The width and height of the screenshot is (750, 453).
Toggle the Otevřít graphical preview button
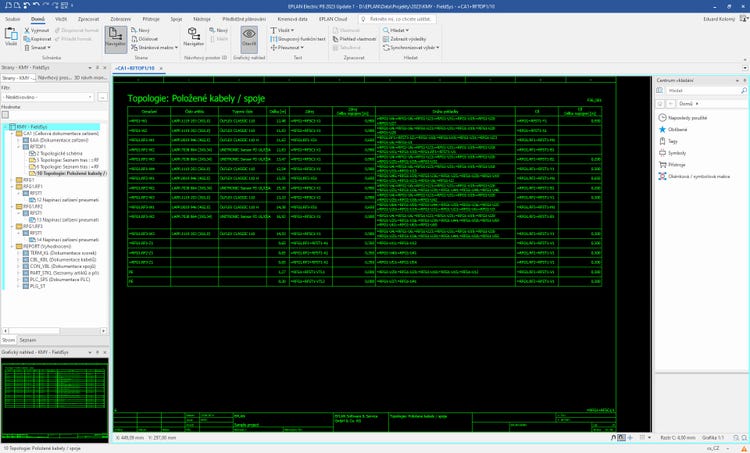click(x=249, y=37)
